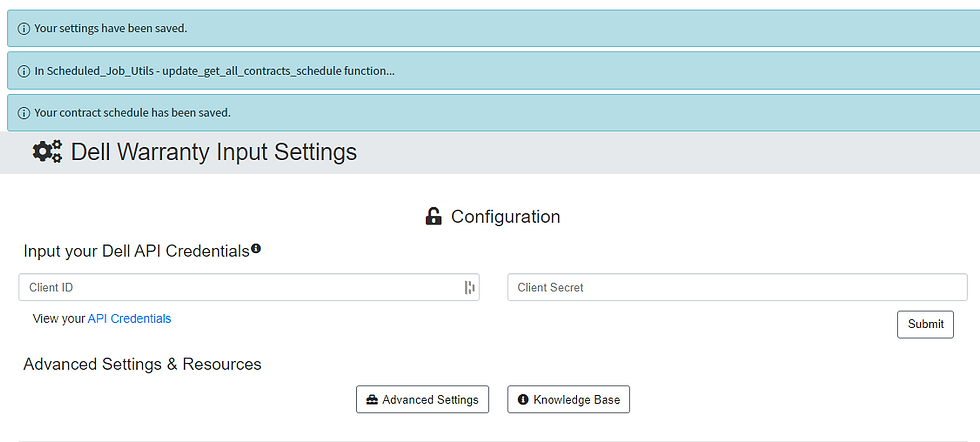Screen dimensions: 980x442
Task: Open the API Credentials link
Action: (x=129, y=319)
